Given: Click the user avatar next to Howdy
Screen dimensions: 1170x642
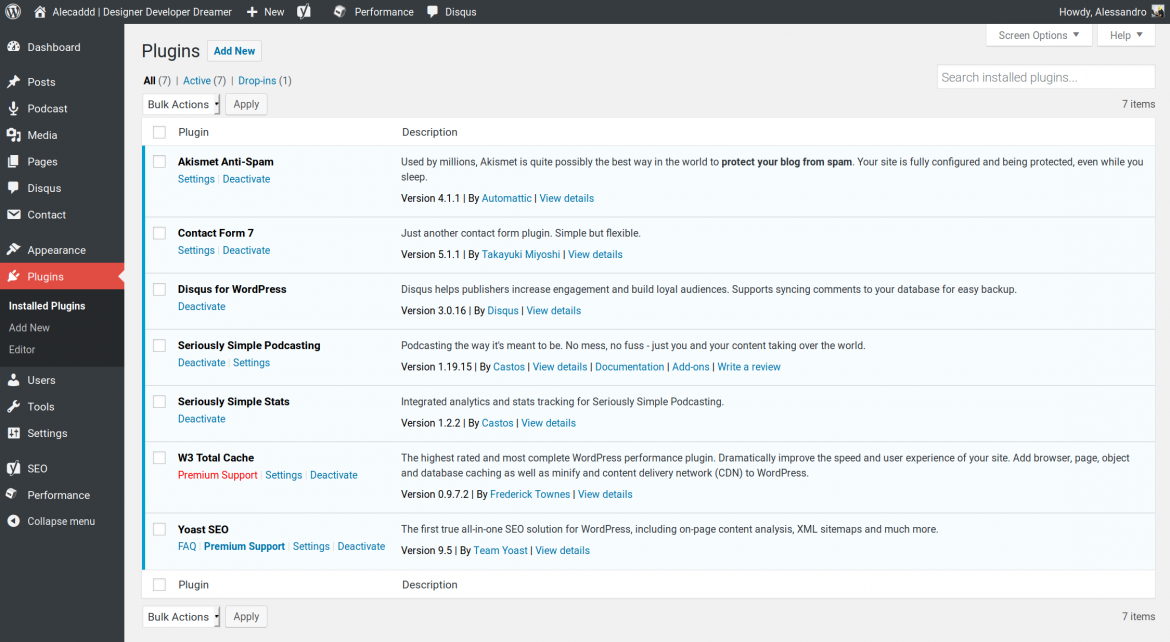Looking at the screenshot, I should (1157, 12).
